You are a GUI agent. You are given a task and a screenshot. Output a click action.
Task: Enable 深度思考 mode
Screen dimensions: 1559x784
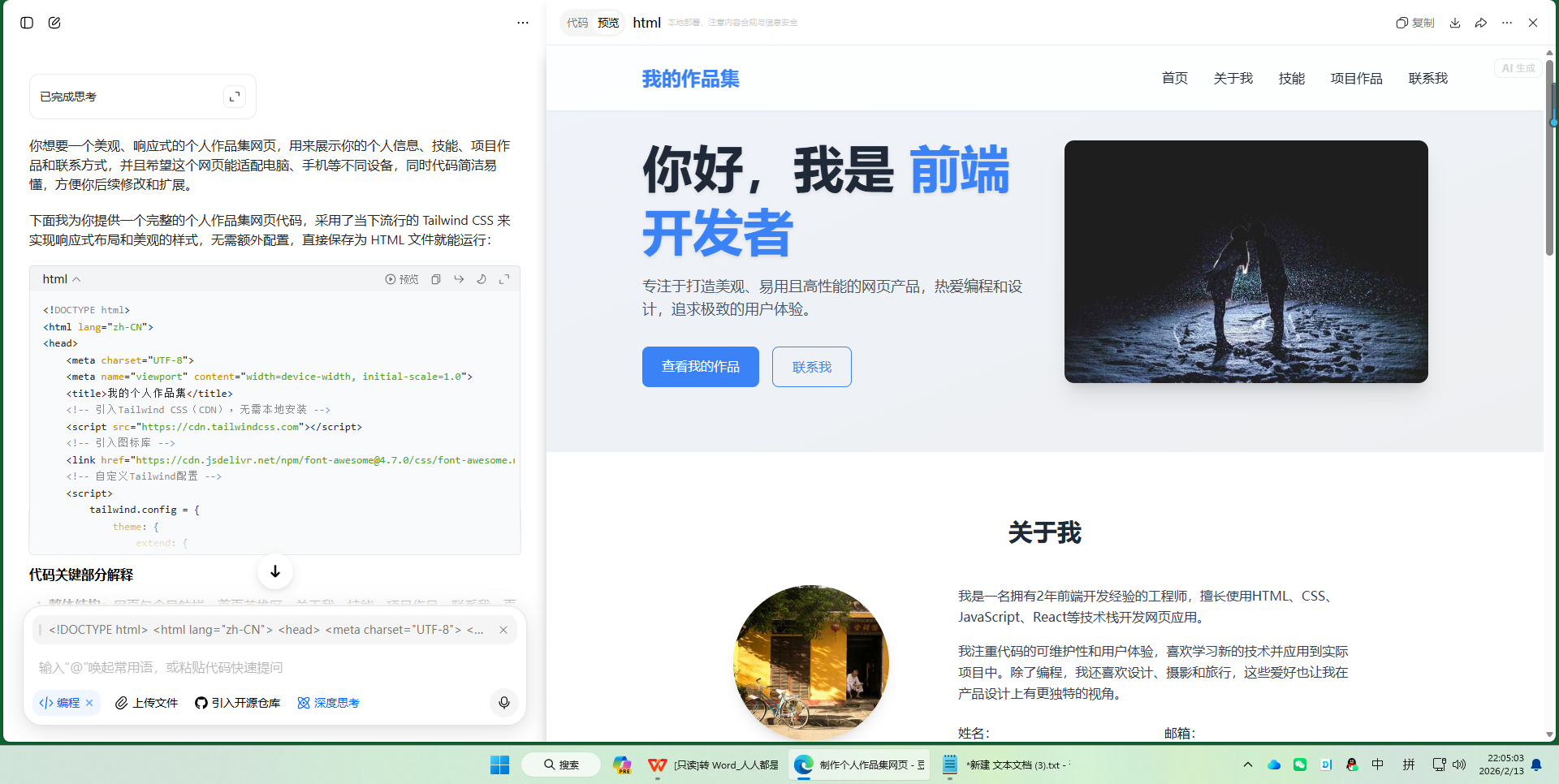(x=328, y=703)
